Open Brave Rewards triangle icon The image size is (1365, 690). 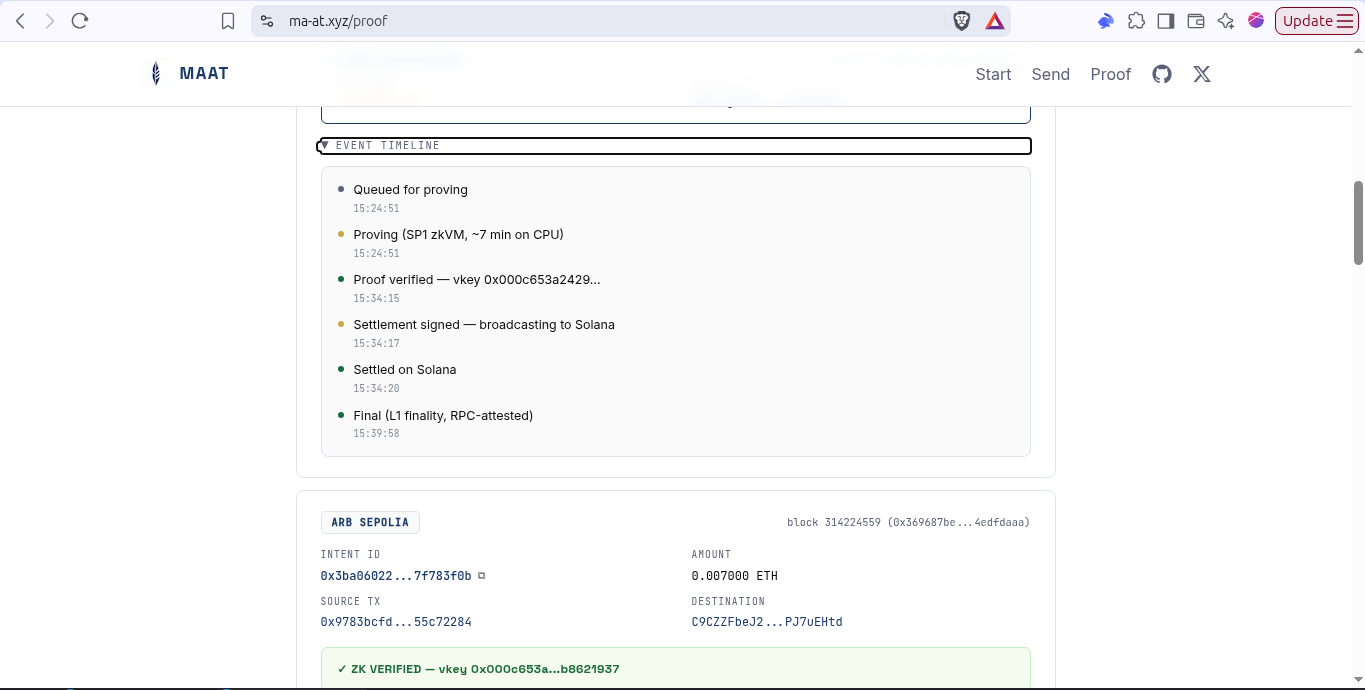point(995,21)
